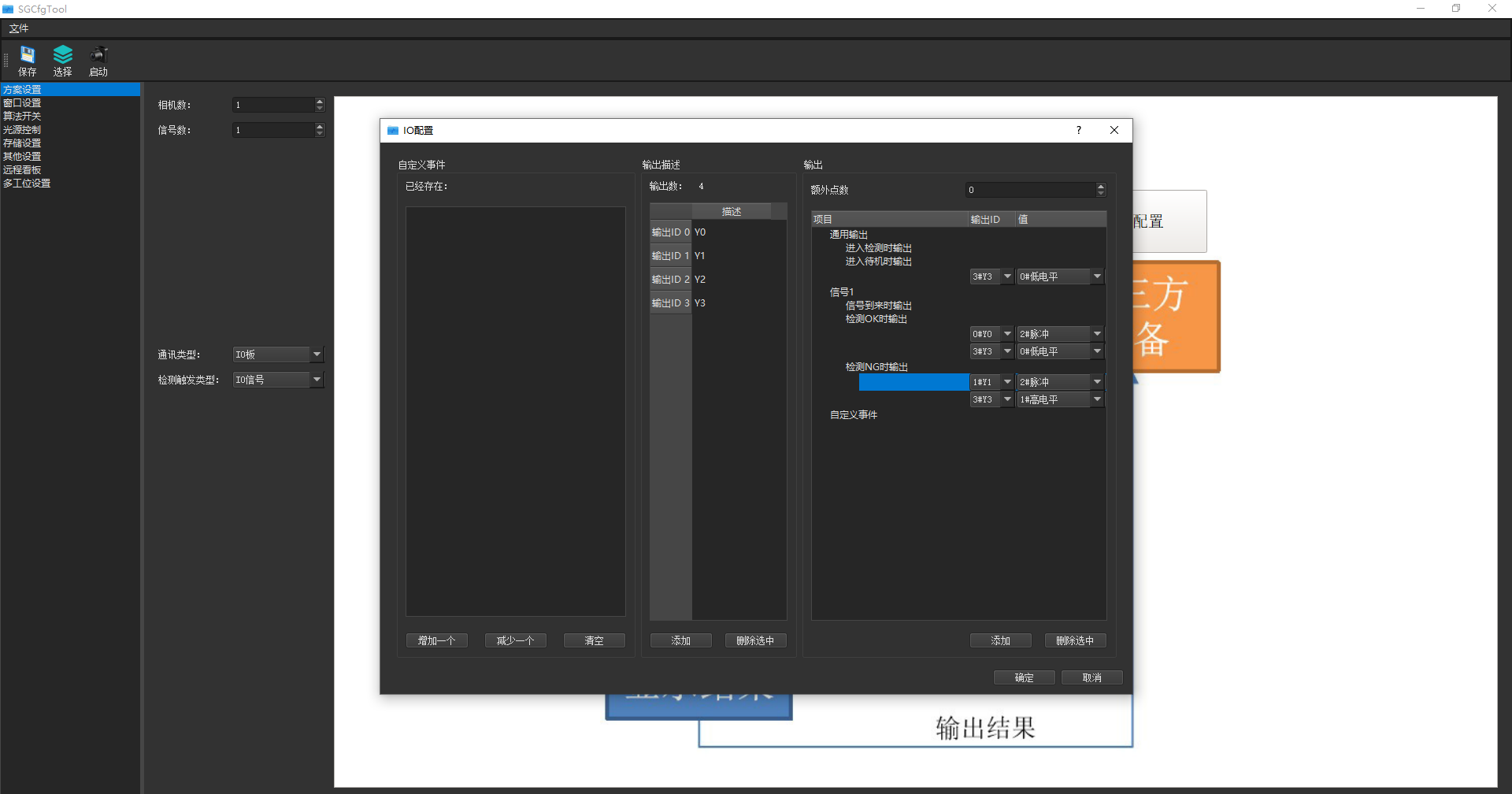The width and height of the screenshot is (1512, 794).
Task: Cancel the dialog with 取消
Action: click(x=1091, y=677)
